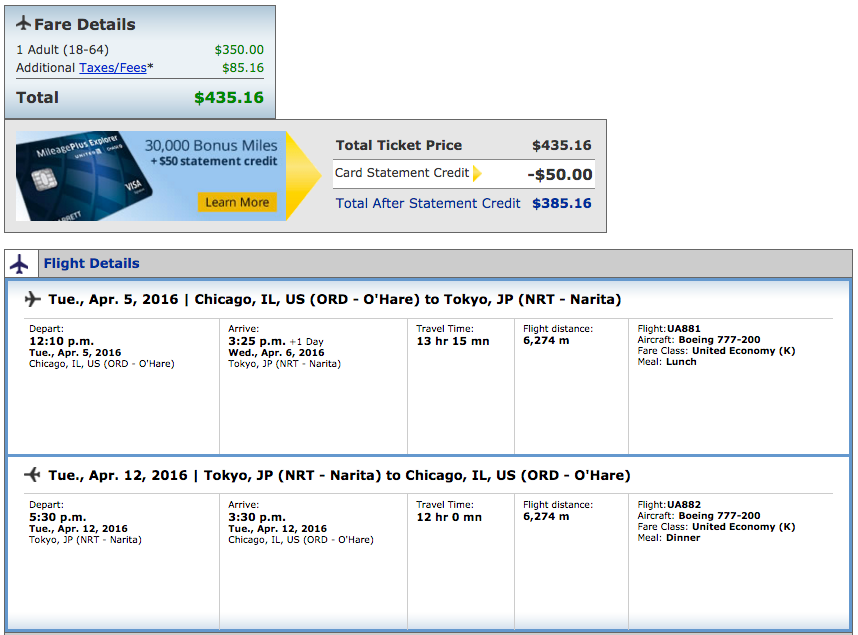Click the UA882 flight number
The height and width of the screenshot is (635, 858).
[684, 504]
